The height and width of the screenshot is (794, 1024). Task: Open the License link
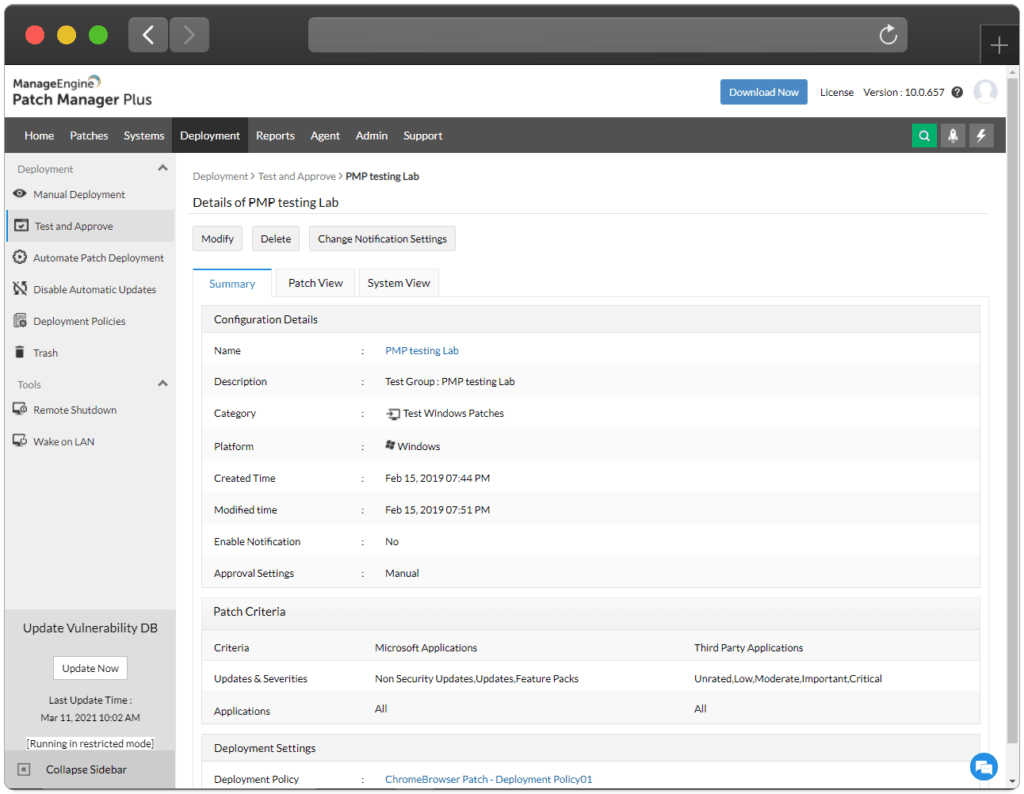[x=837, y=92]
